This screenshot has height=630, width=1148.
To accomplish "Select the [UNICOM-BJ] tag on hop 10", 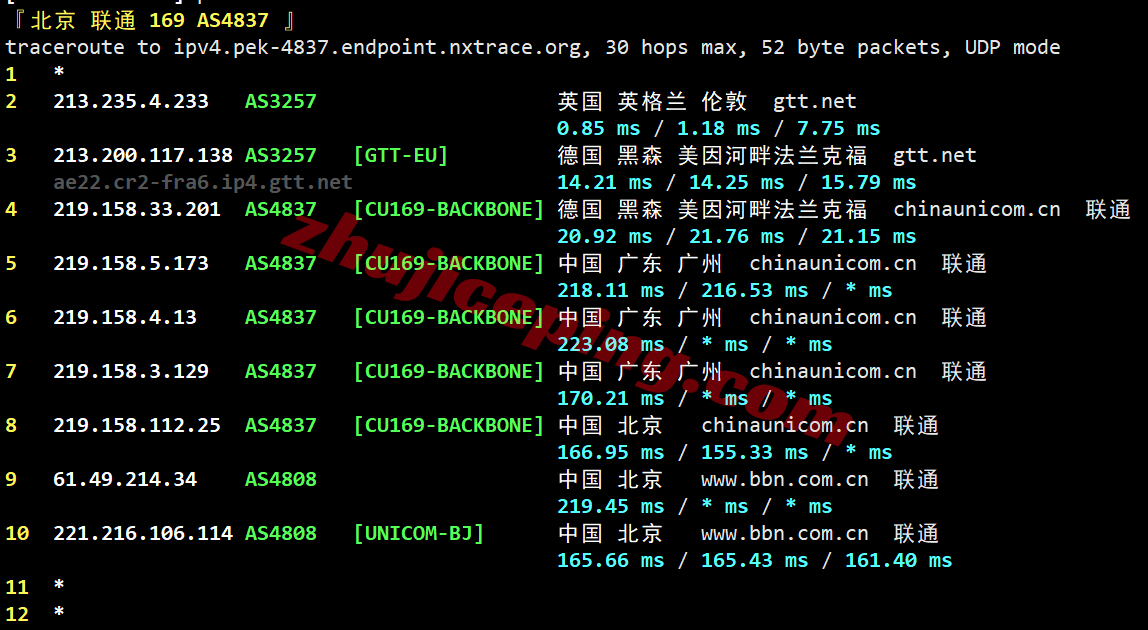I will [x=420, y=533].
